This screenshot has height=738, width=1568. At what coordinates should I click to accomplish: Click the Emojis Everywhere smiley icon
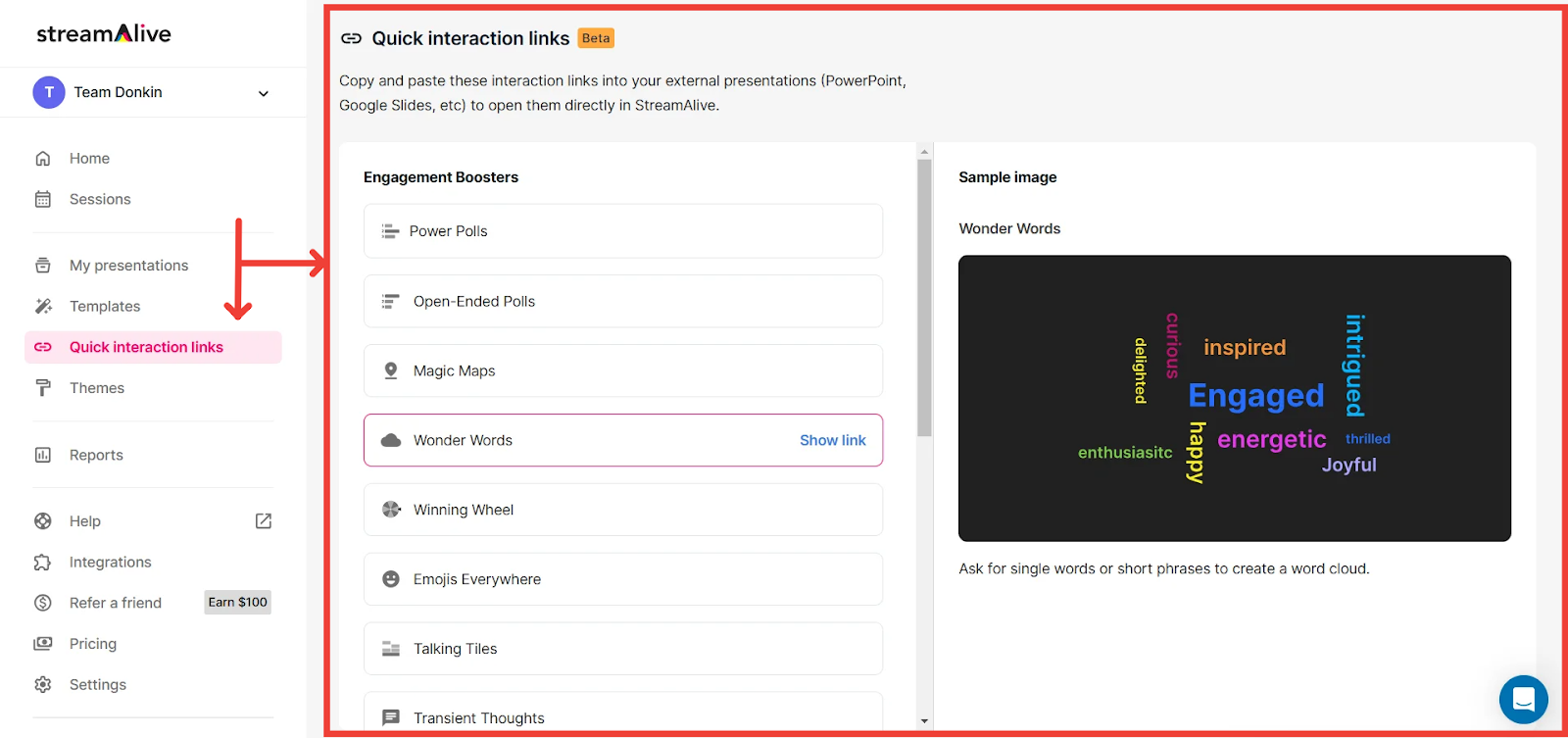coord(391,579)
